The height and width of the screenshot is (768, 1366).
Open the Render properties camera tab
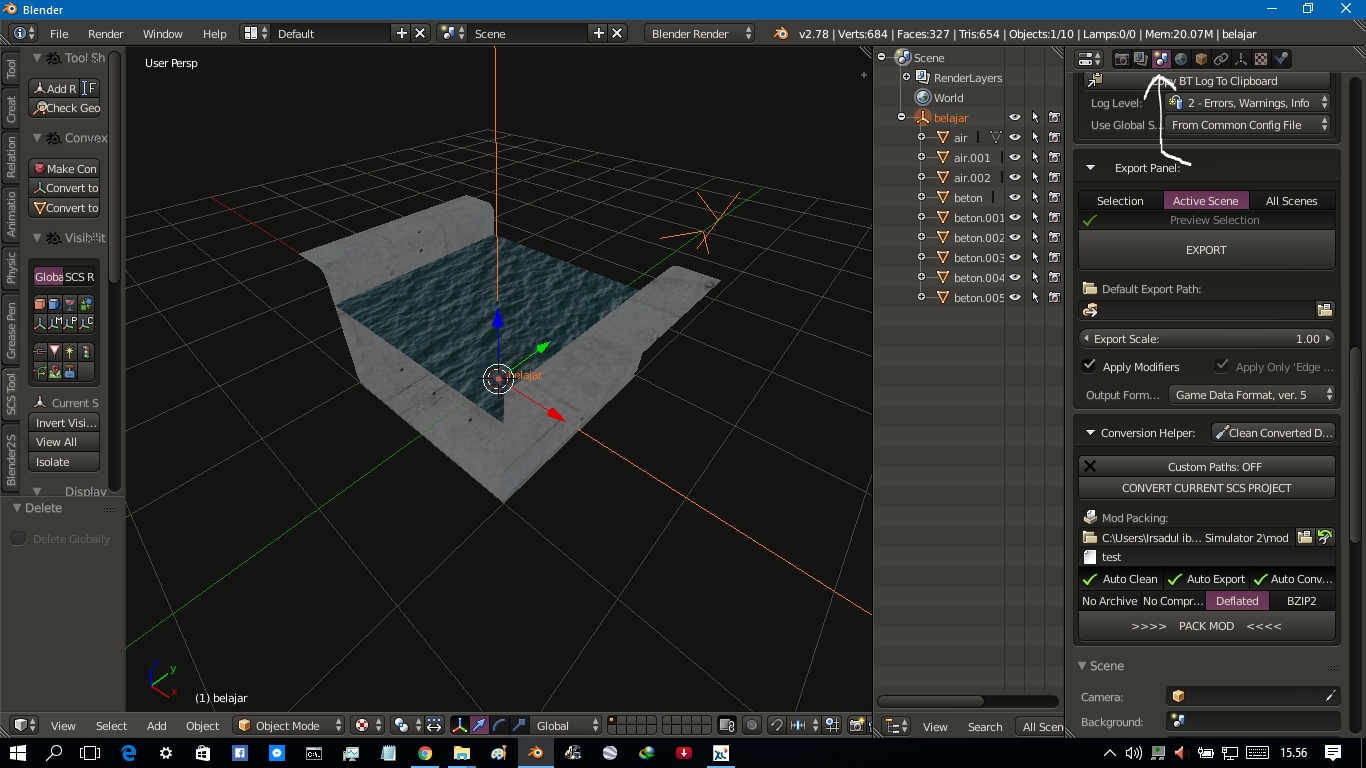[1122, 59]
